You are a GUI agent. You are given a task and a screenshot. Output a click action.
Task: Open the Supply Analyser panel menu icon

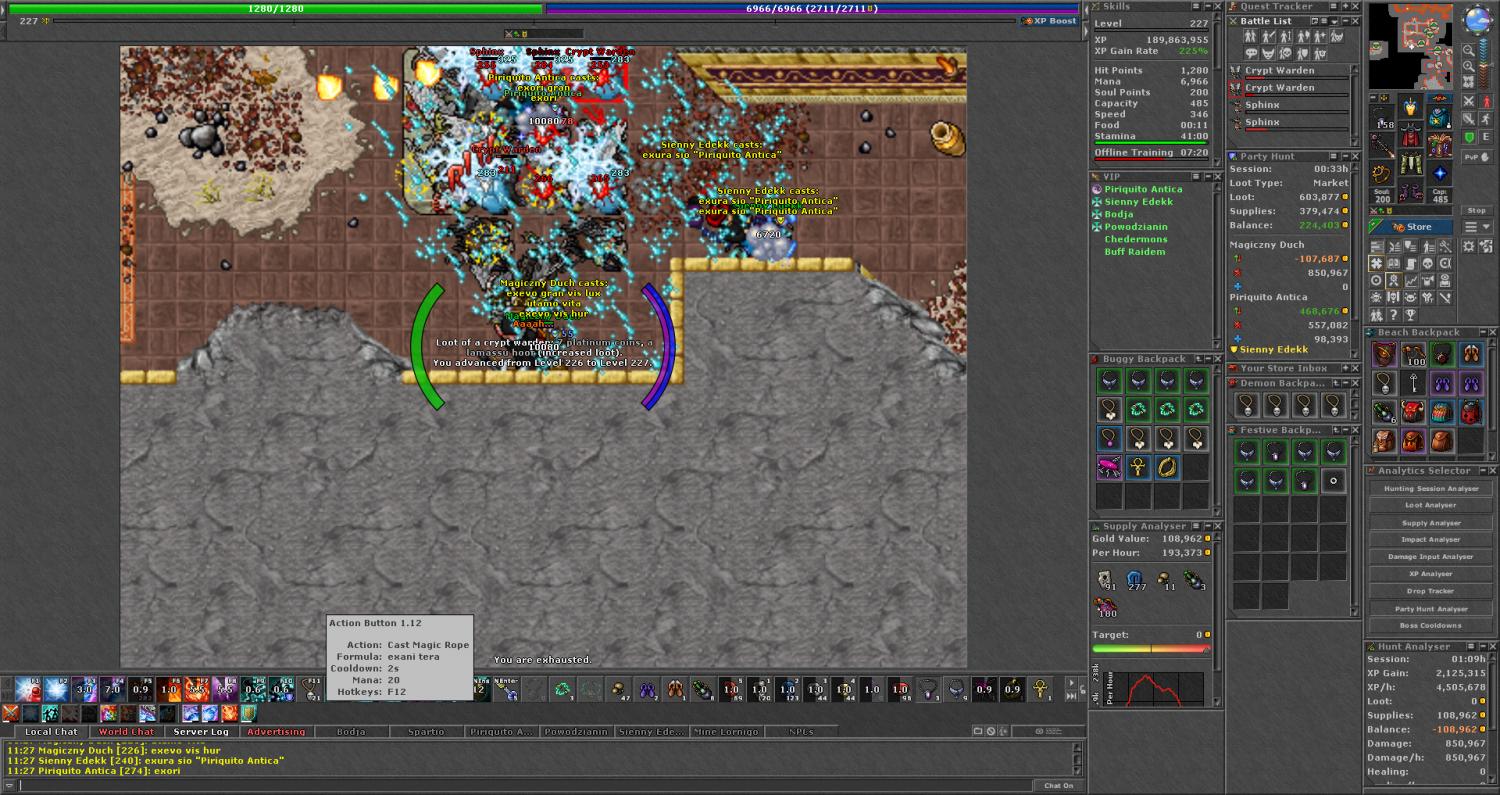1196,526
